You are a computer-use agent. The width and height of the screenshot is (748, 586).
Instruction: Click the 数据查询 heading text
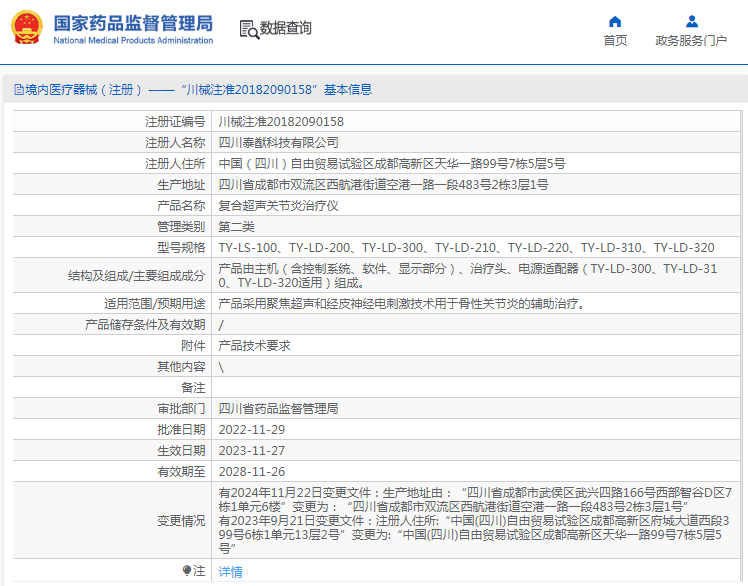(285, 28)
